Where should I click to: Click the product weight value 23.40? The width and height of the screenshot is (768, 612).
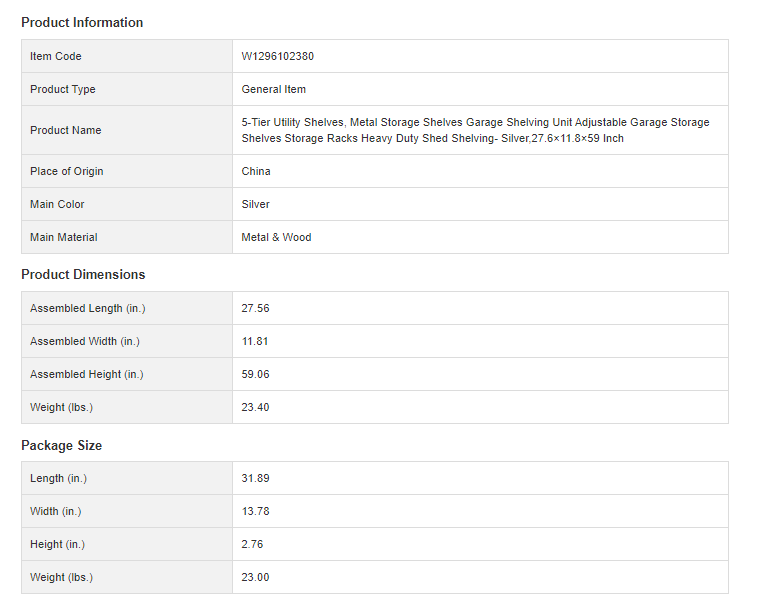point(255,407)
